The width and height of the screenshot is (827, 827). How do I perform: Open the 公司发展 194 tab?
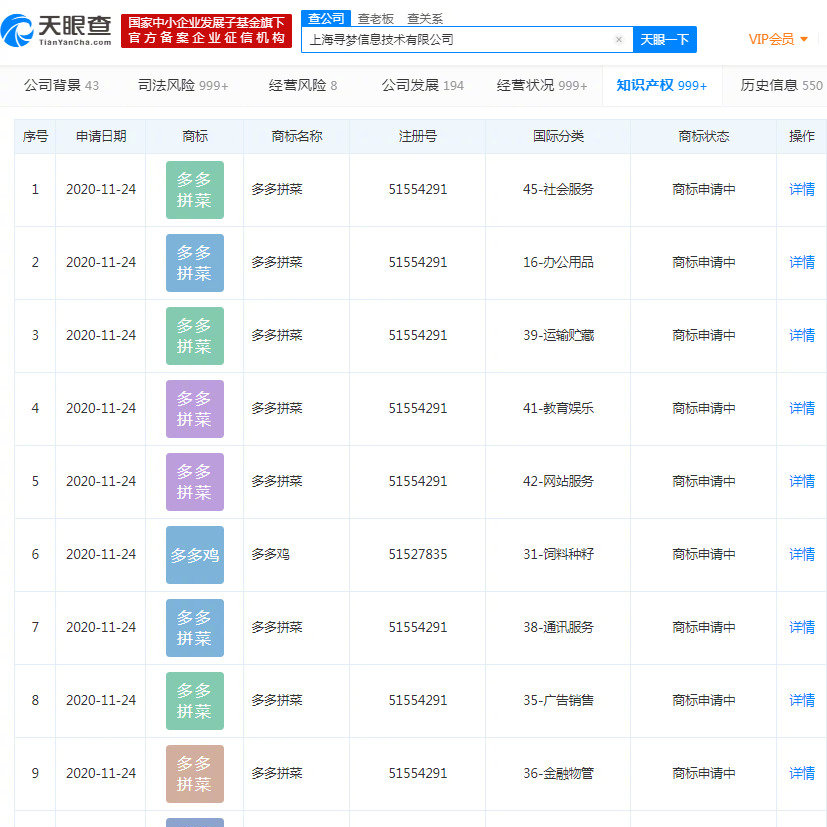422,85
